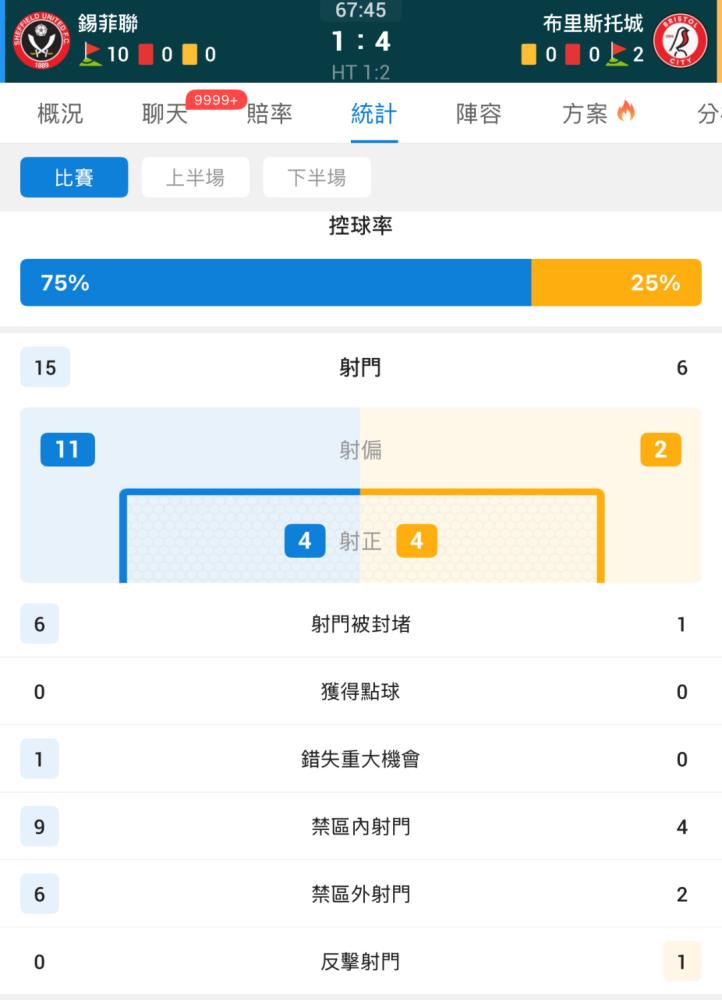722x1000 pixels.
Task: Click Sheffield United's red card icon
Action: point(146,54)
